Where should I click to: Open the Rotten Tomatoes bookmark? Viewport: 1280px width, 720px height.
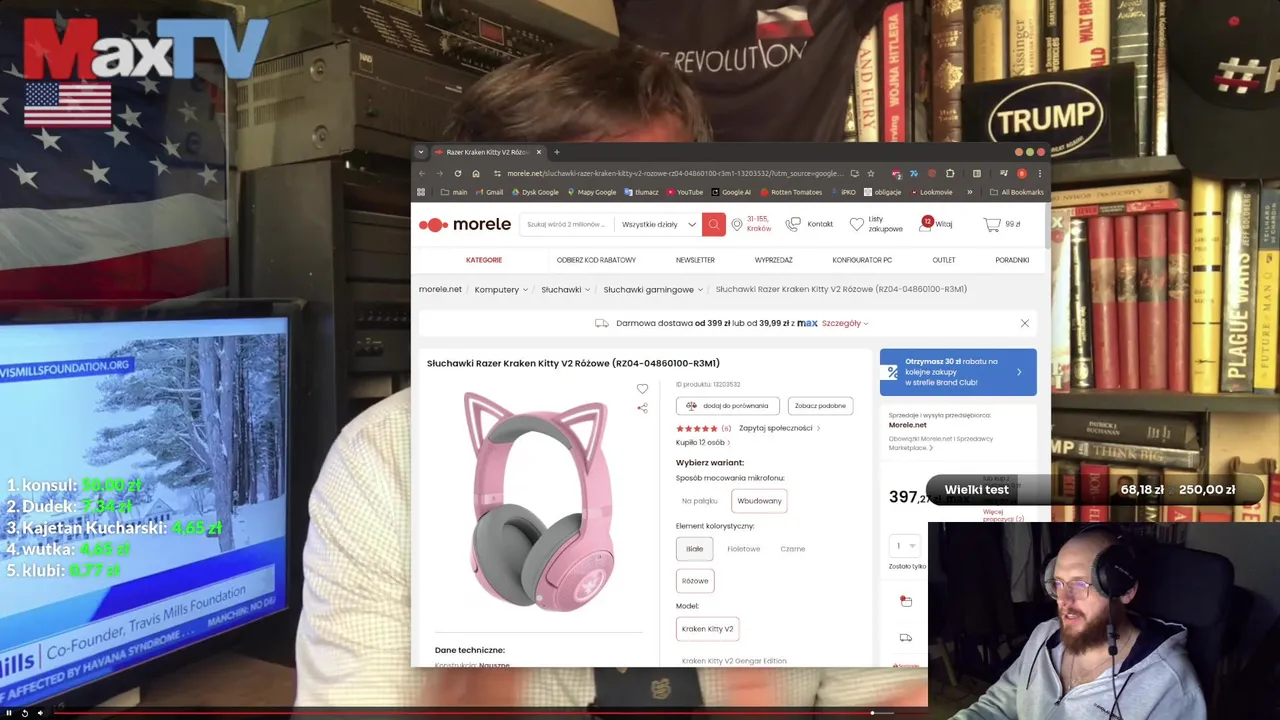coord(792,192)
